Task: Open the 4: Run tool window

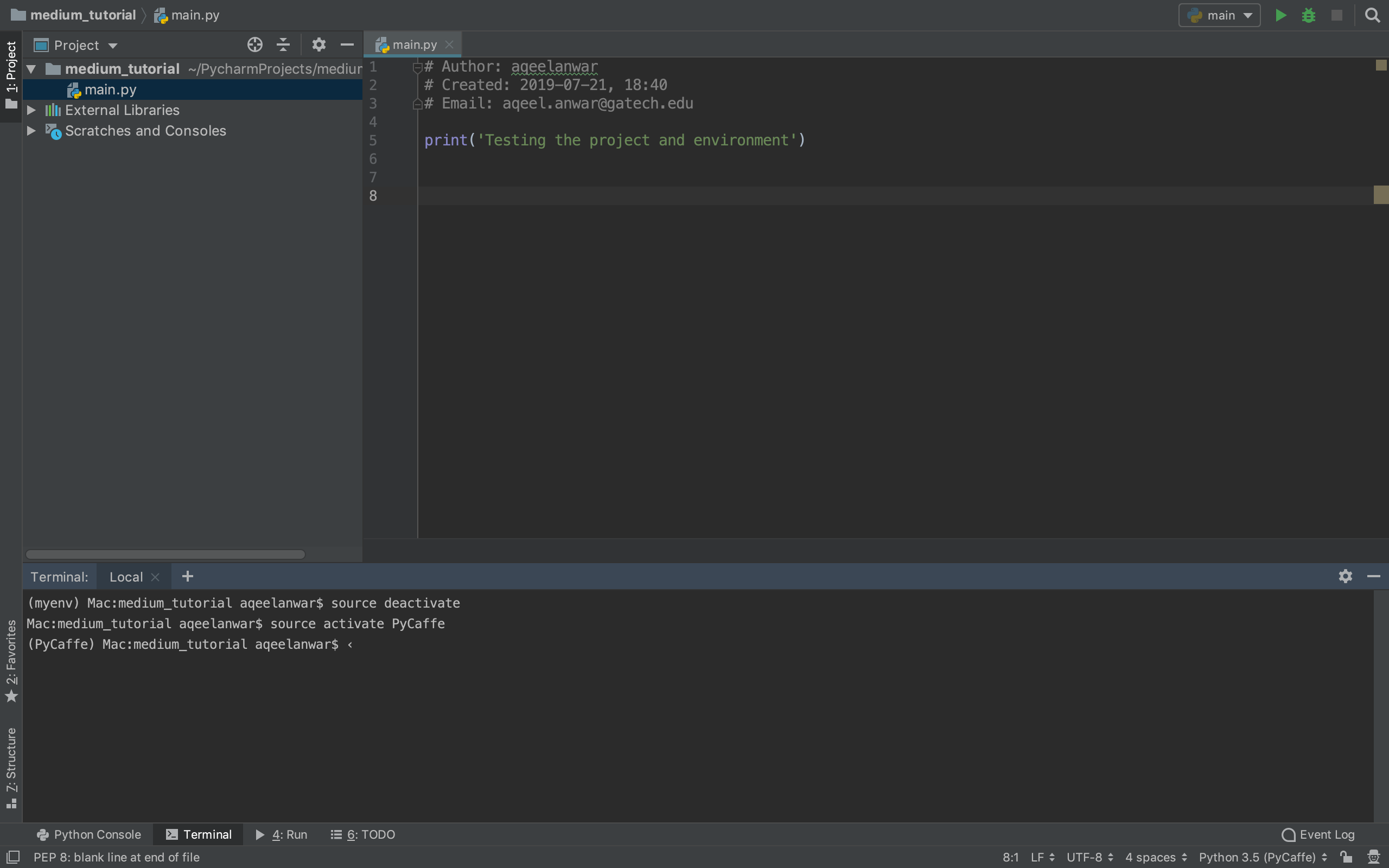Action: tap(281, 834)
